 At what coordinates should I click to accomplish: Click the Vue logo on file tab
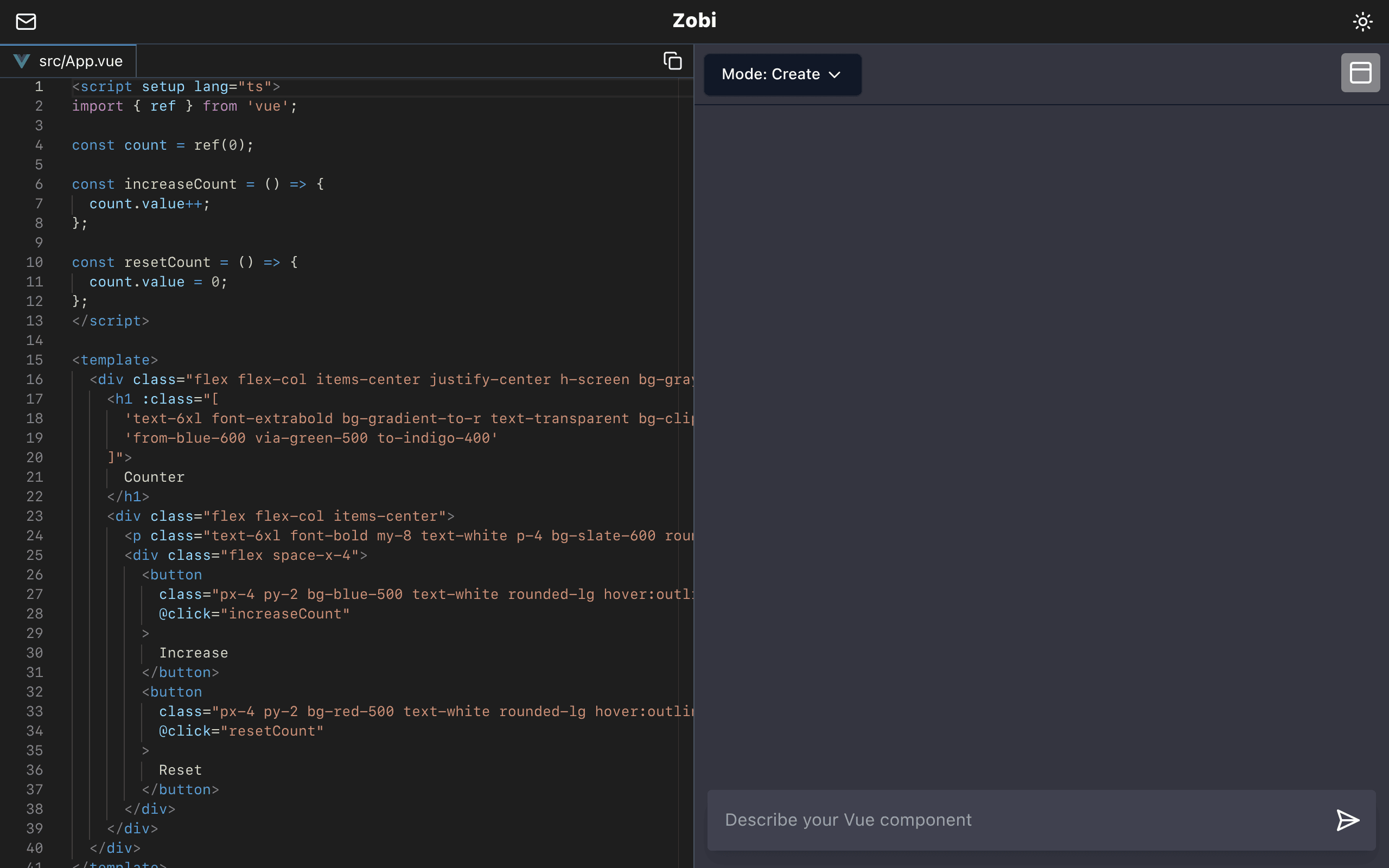[x=22, y=61]
